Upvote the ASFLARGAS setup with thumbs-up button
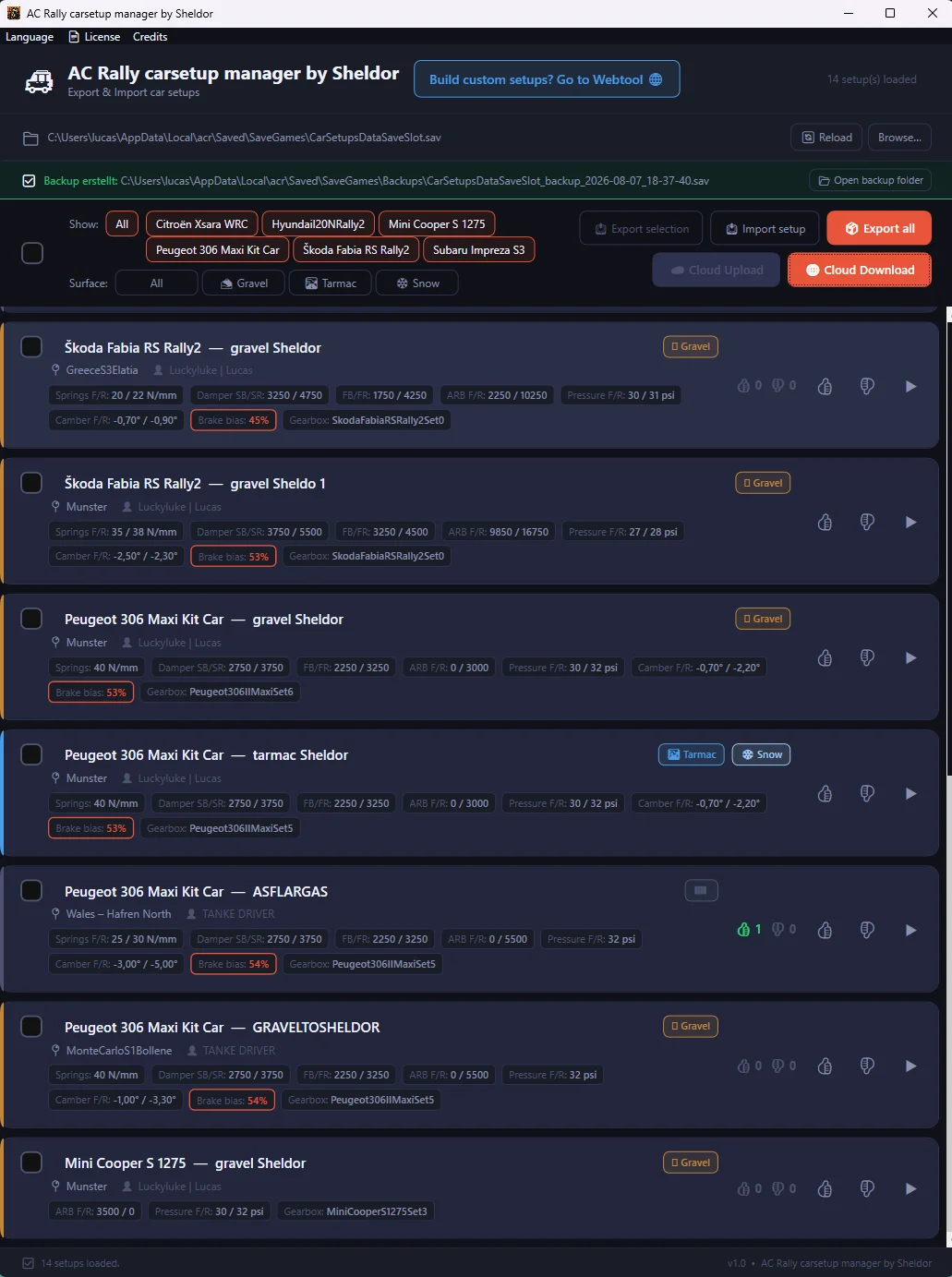 pyautogui.click(x=825, y=930)
